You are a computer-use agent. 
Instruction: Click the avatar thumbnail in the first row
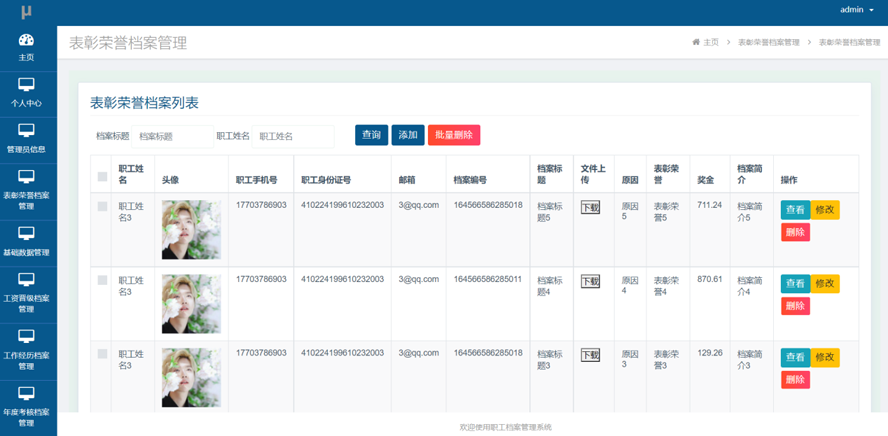(x=191, y=230)
